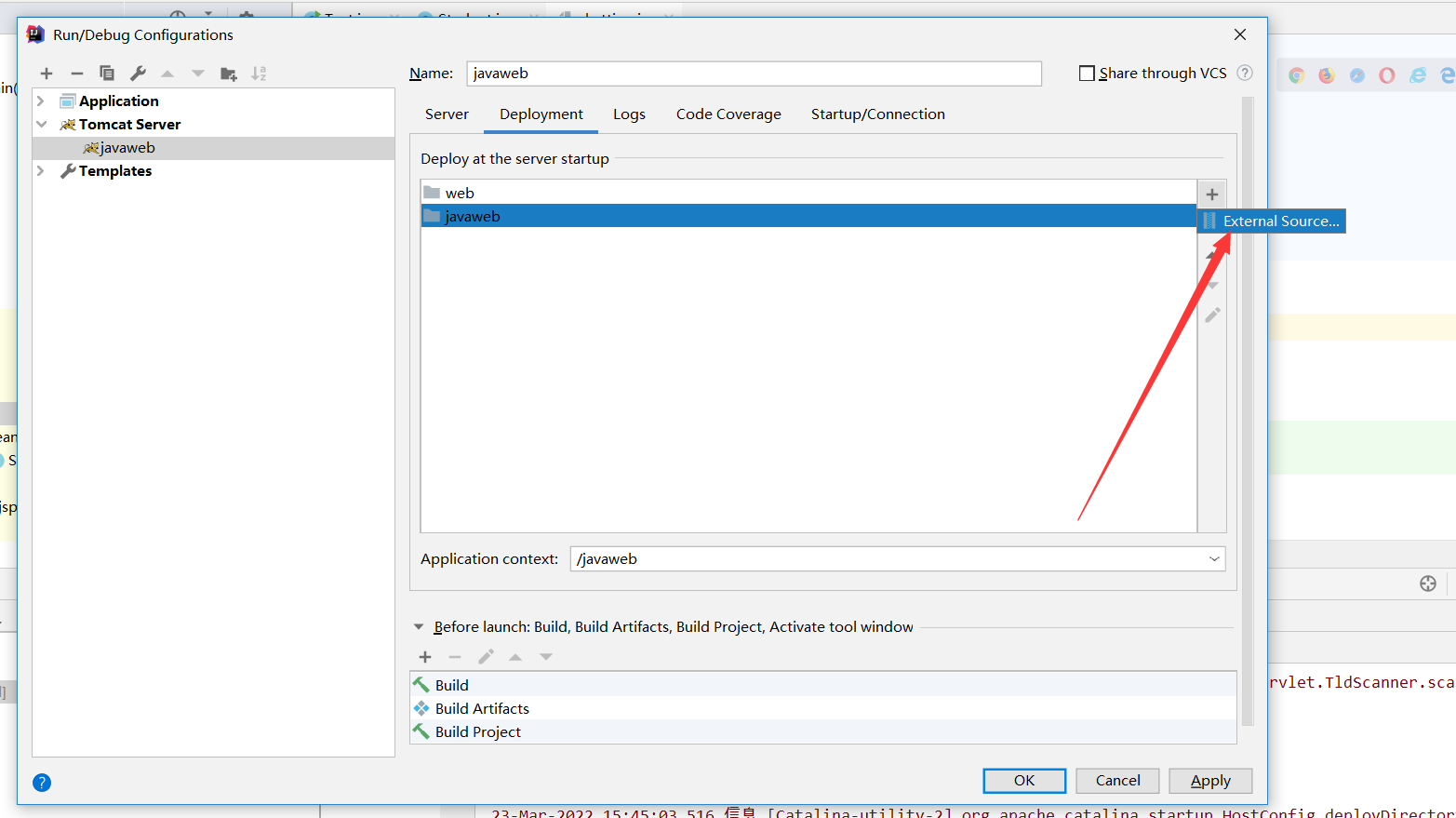Enable Share through VCS checkbox

[1087, 73]
